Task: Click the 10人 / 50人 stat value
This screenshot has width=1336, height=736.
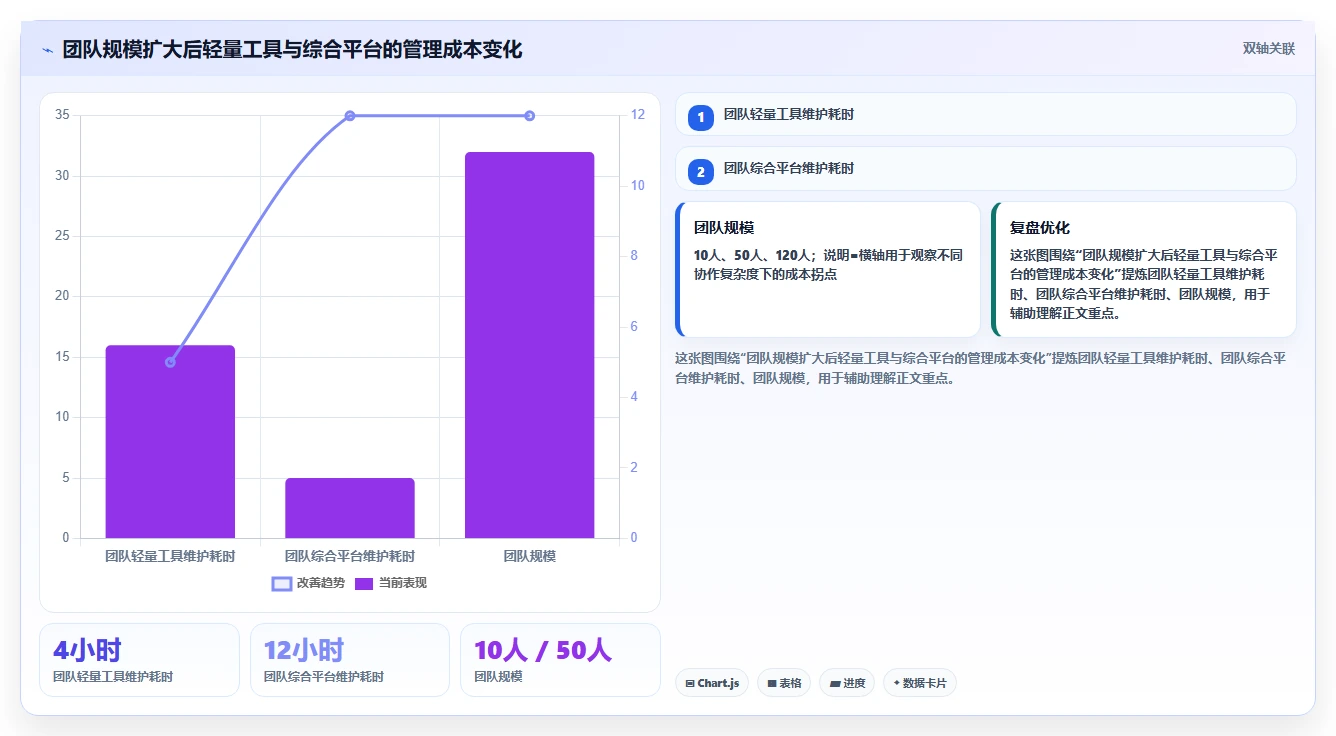Action: click(543, 650)
